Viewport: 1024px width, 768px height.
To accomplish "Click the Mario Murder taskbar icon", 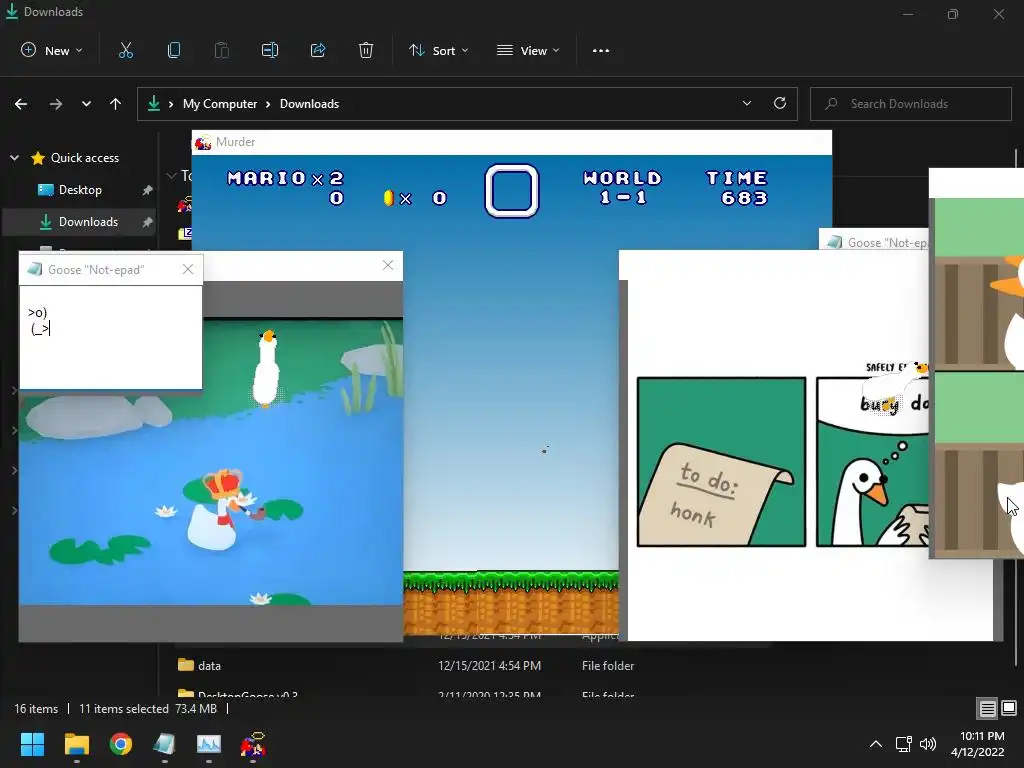I will 253,744.
